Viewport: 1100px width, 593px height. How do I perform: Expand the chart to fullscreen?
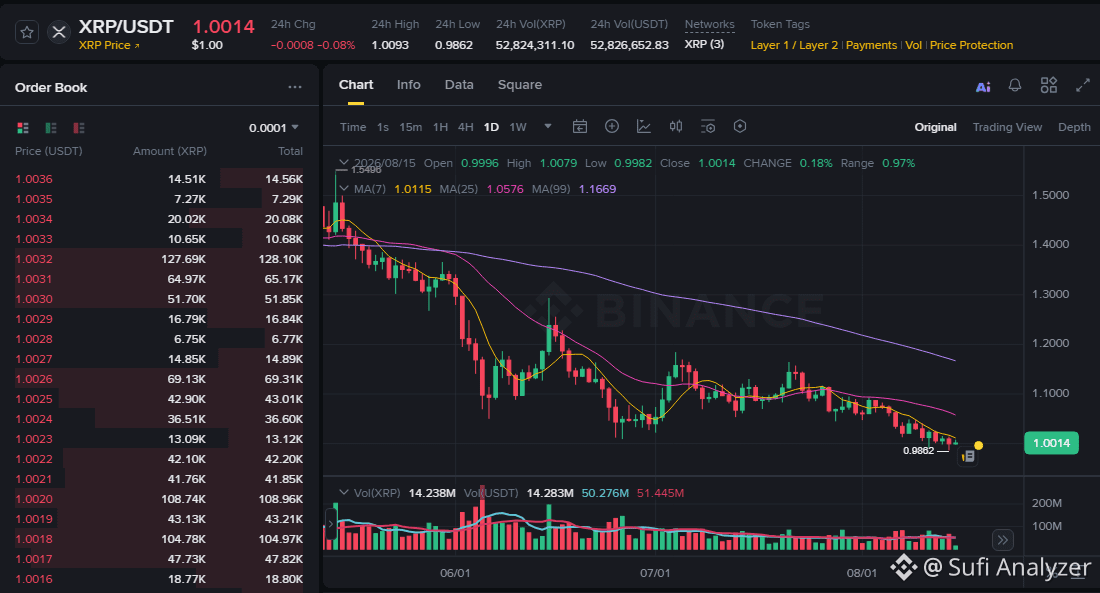(x=1083, y=86)
